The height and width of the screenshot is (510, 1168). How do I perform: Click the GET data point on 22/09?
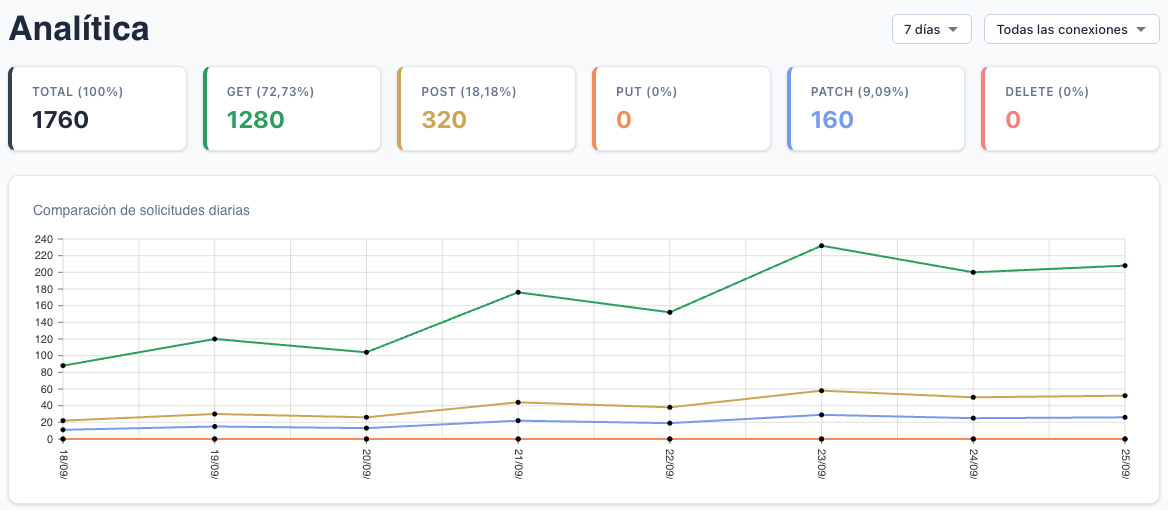coord(670,312)
